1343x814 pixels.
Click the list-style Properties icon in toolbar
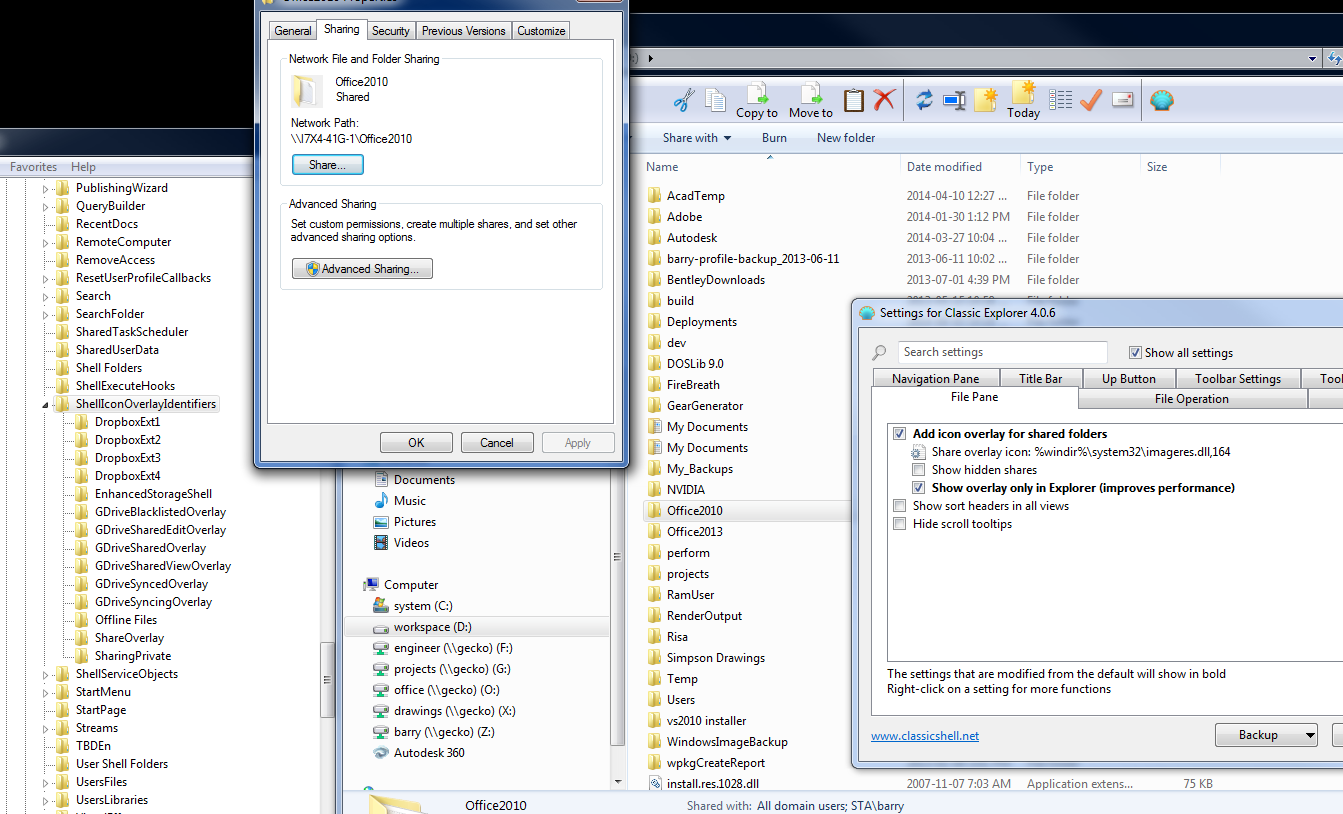1061,100
